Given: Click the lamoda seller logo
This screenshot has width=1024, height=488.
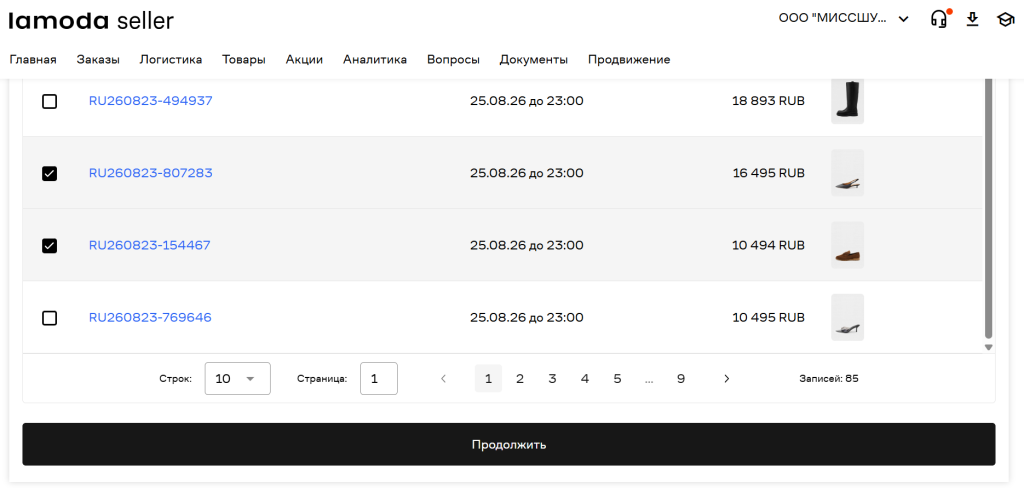Looking at the screenshot, I should 91,21.
